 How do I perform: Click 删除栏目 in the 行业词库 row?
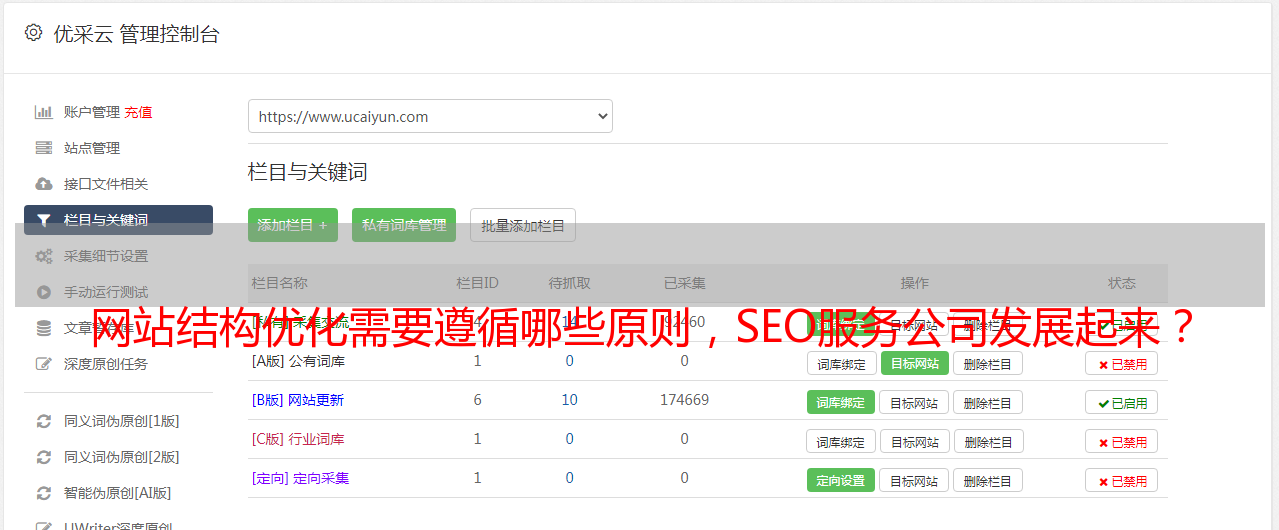coord(987,441)
